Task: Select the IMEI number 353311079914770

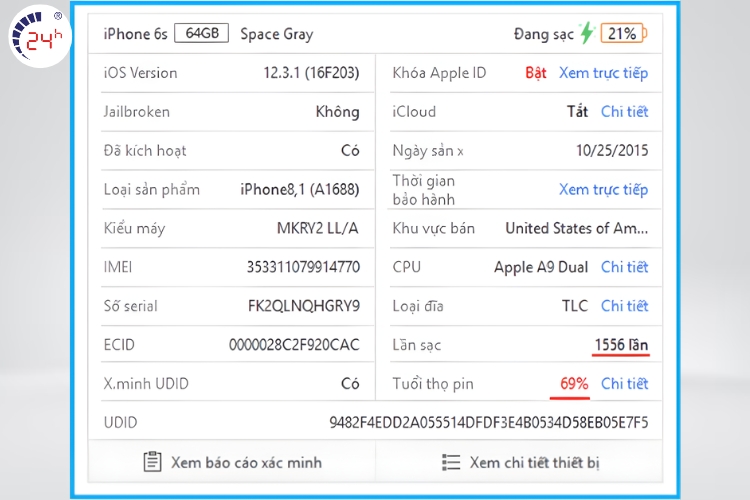Action: [303, 267]
